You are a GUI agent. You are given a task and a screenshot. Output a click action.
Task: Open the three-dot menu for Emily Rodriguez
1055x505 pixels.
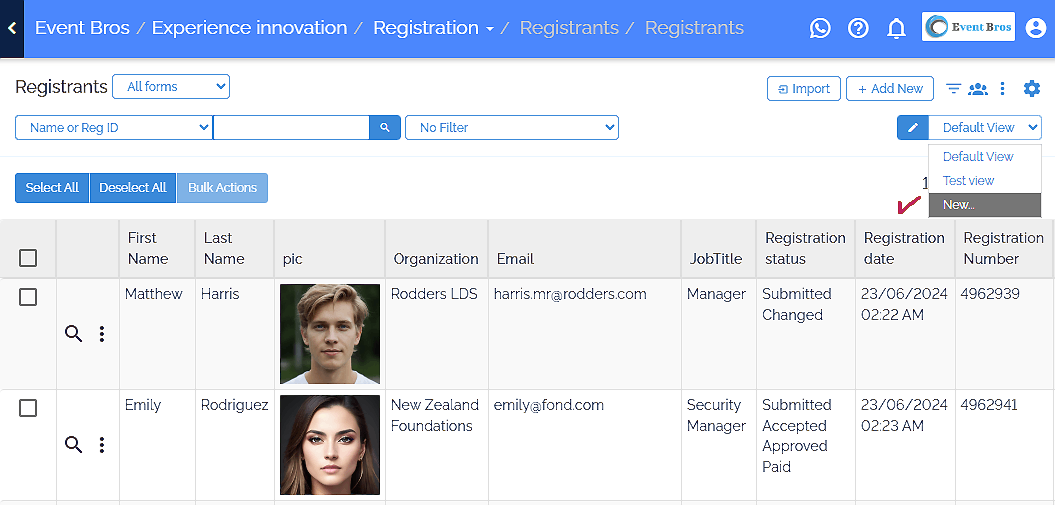pyautogui.click(x=102, y=445)
